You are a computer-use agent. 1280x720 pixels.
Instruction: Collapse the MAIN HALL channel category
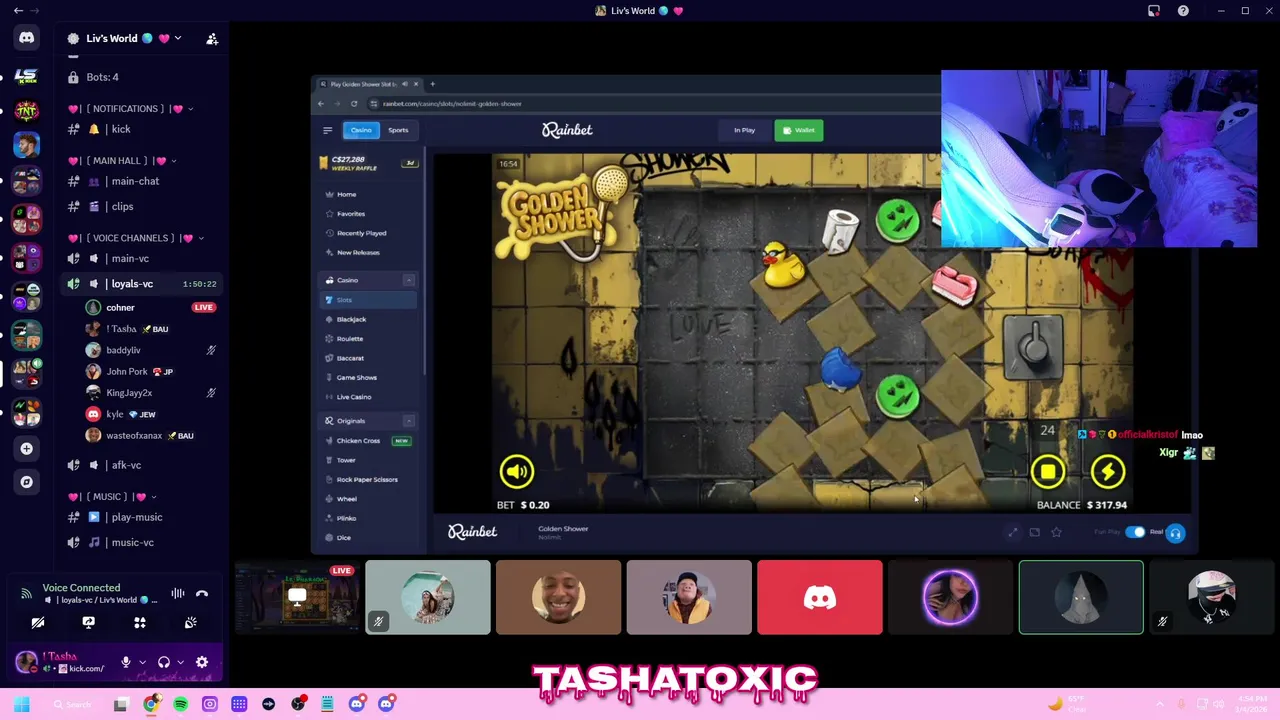121,160
